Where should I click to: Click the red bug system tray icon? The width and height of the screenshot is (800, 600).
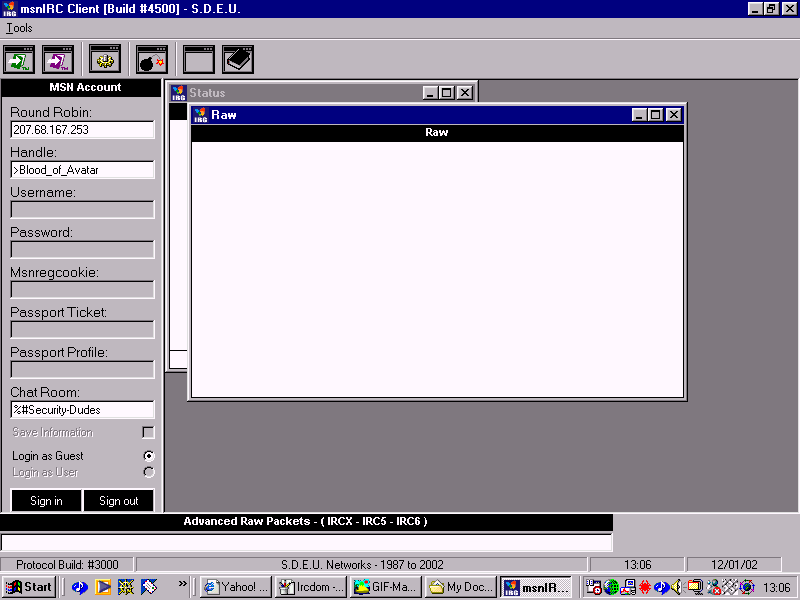pyautogui.click(x=645, y=587)
